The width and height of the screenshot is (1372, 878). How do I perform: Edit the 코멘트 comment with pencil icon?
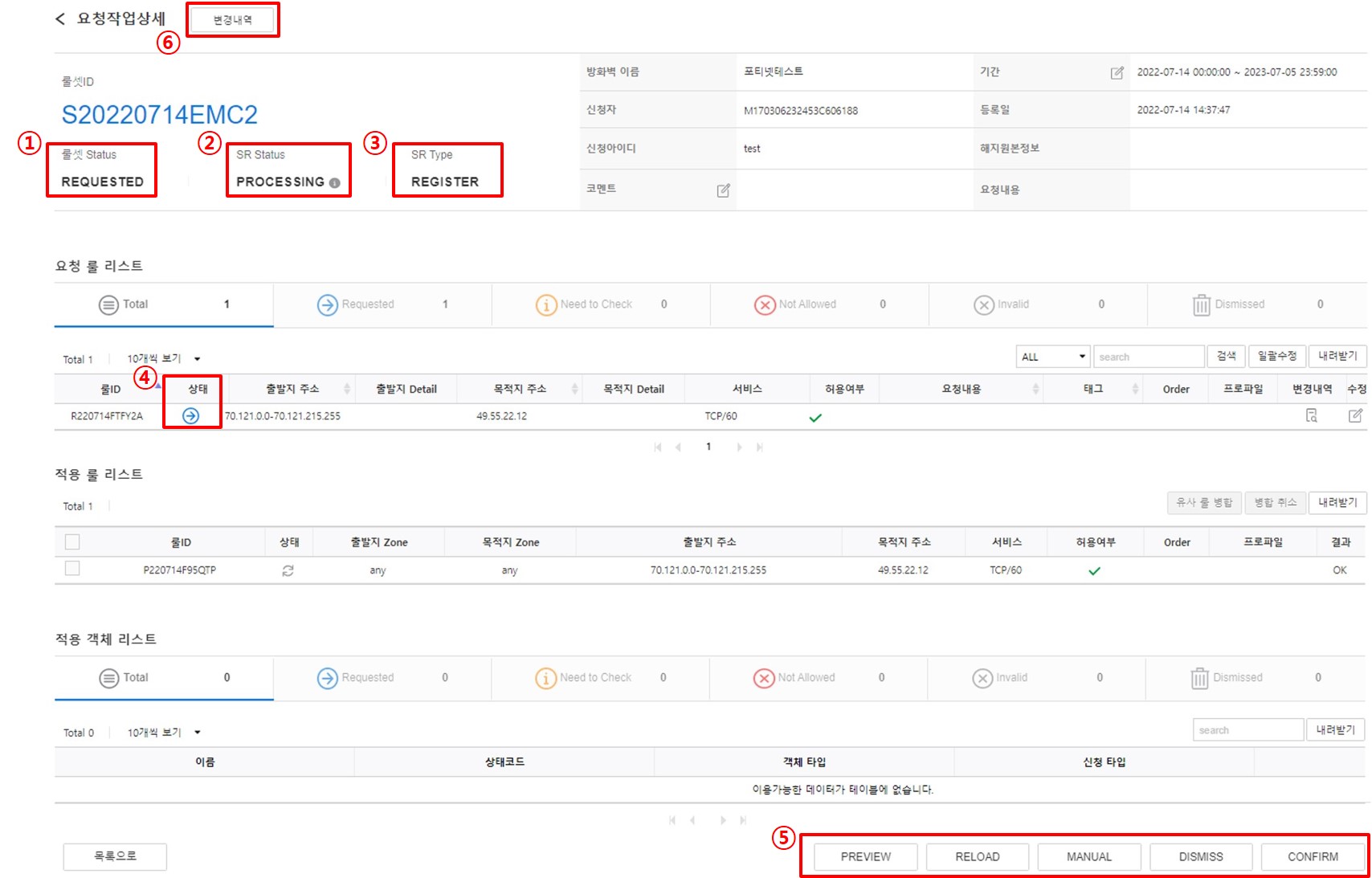[723, 190]
